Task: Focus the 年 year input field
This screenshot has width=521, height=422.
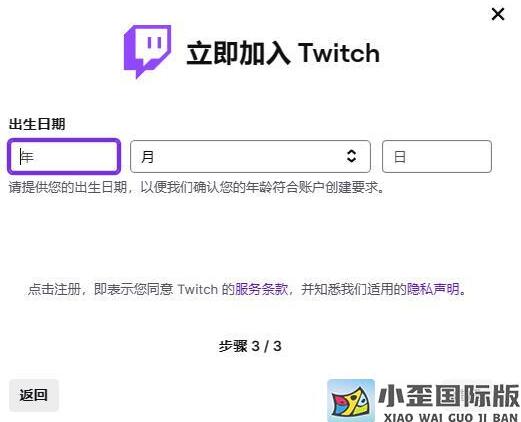Action: pyautogui.click(x=64, y=157)
